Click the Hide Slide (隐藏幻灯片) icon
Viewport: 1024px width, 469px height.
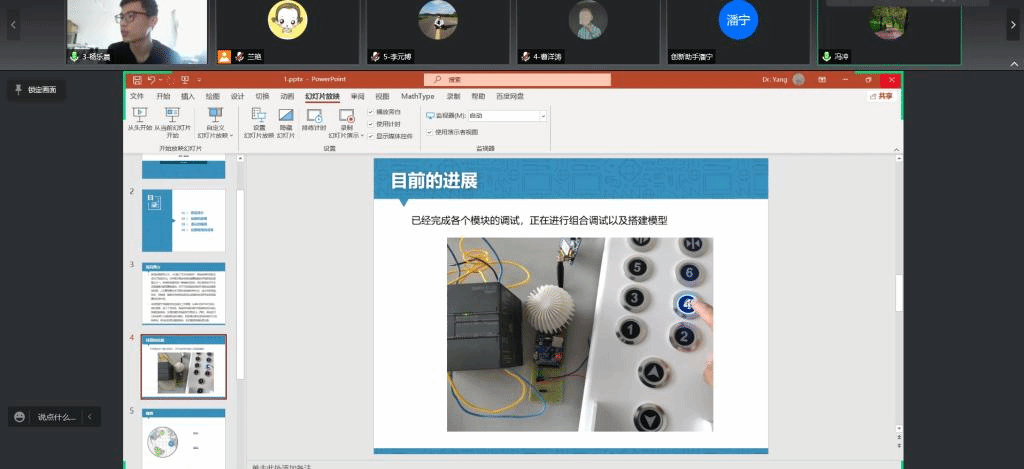[x=286, y=116]
